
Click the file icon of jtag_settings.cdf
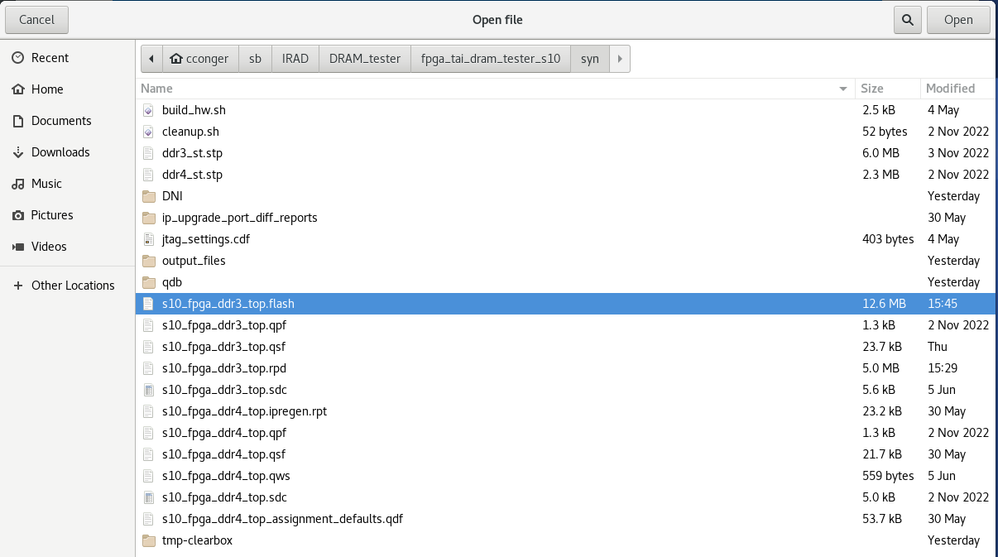(148, 239)
